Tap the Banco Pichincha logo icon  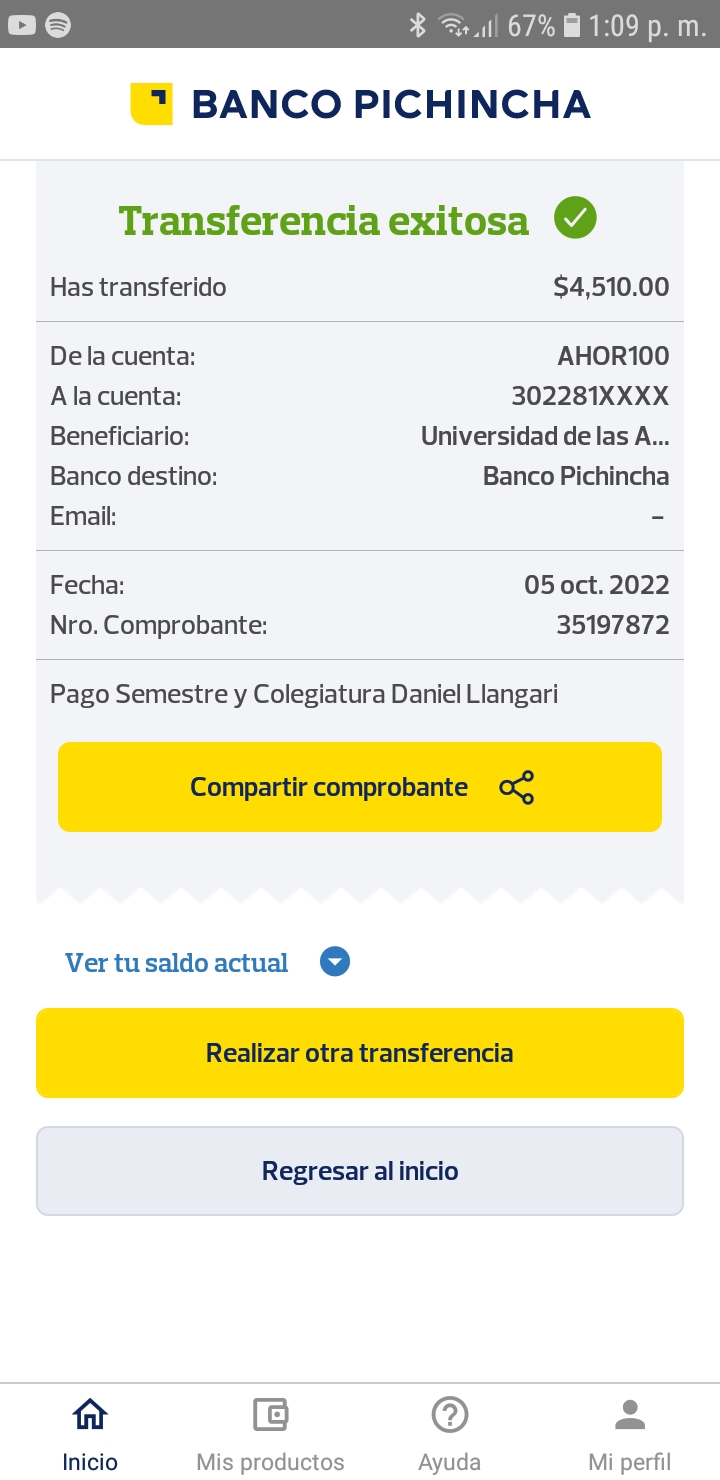click(x=151, y=104)
